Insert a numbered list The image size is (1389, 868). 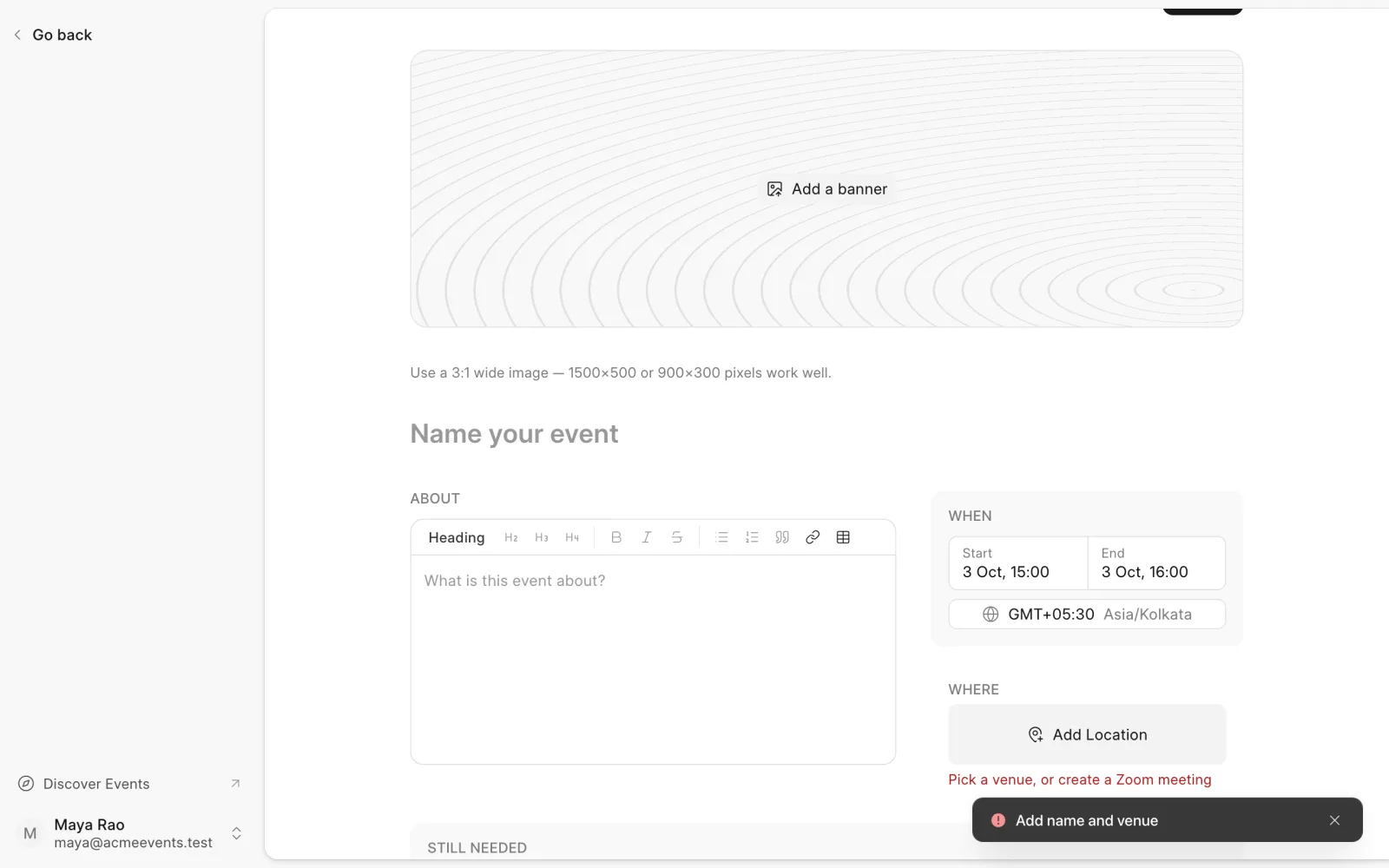pyautogui.click(x=752, y=537)
